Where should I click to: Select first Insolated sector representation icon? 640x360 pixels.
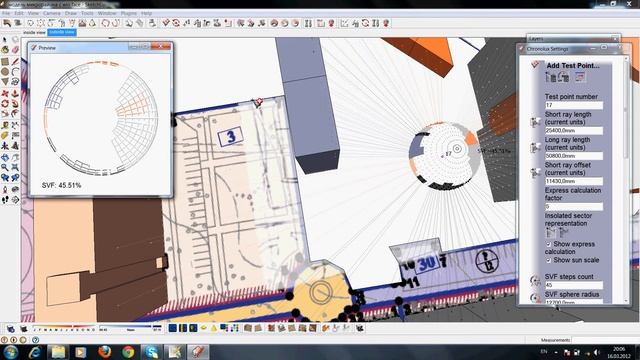pos(551,233)
